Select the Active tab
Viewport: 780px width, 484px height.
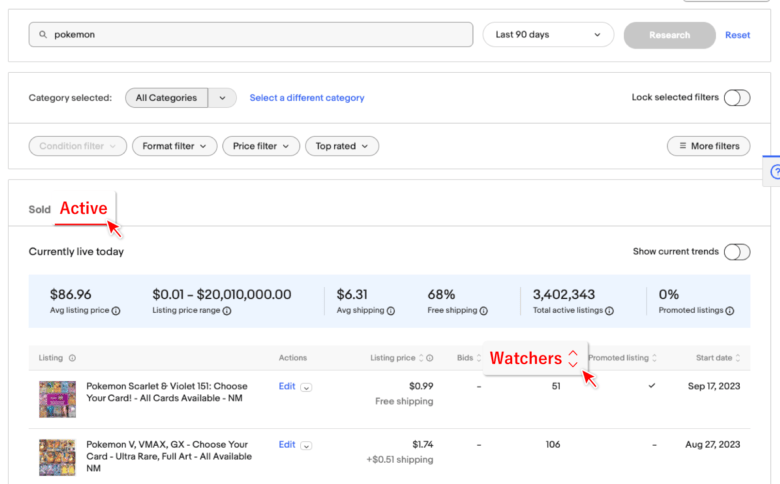tap(83, 209)
